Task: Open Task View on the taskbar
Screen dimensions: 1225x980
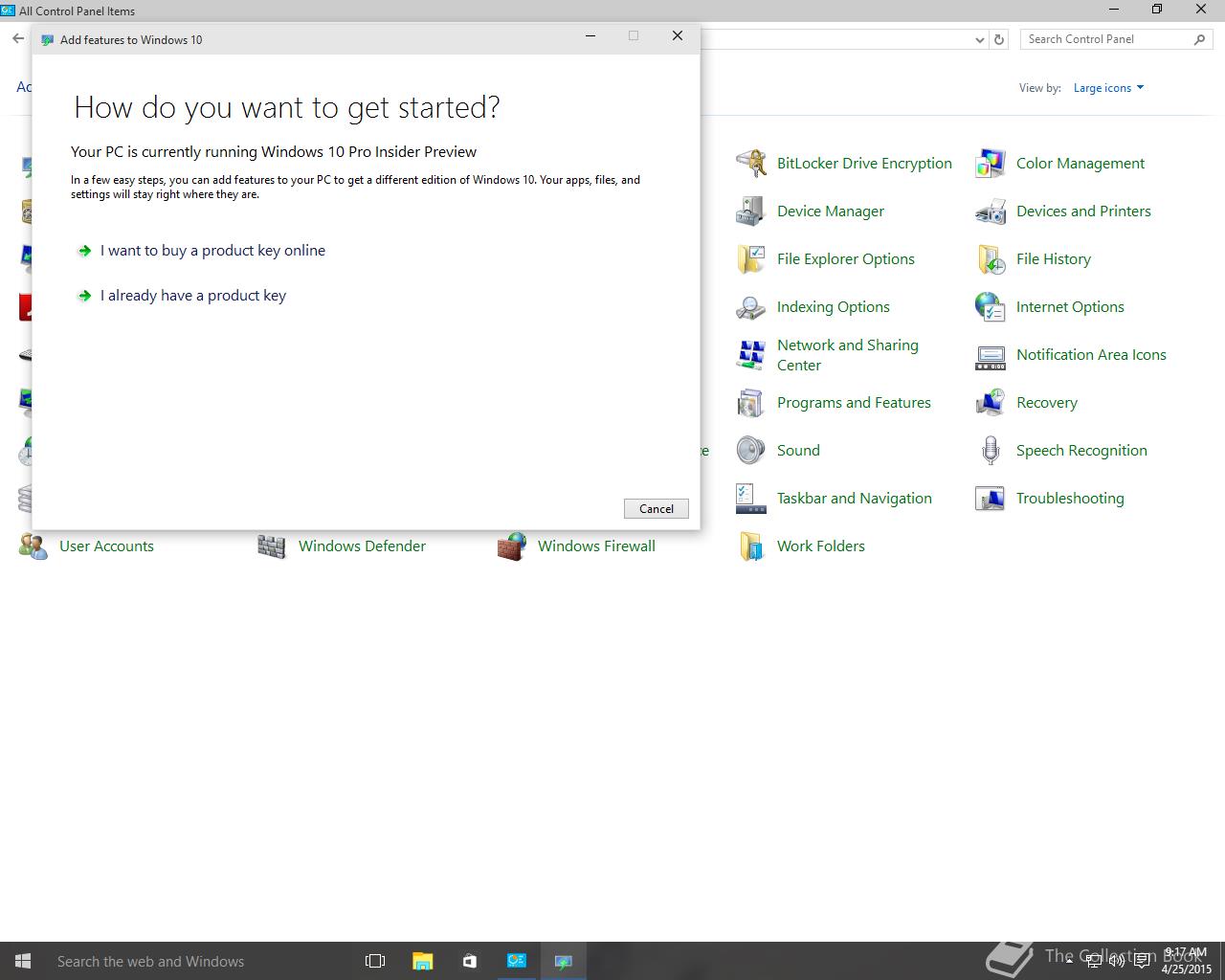Action: pos(375,961)
